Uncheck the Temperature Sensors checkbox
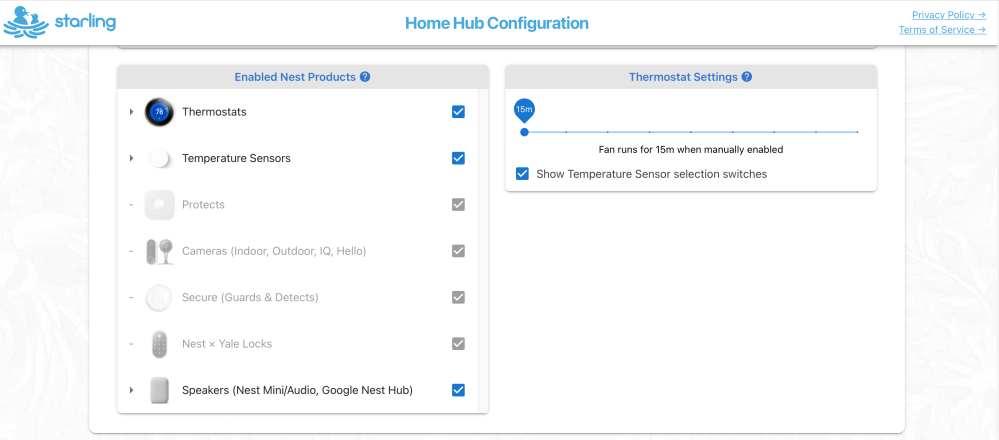Viewport: 999px width, 440px height. [x=458, y=158]
